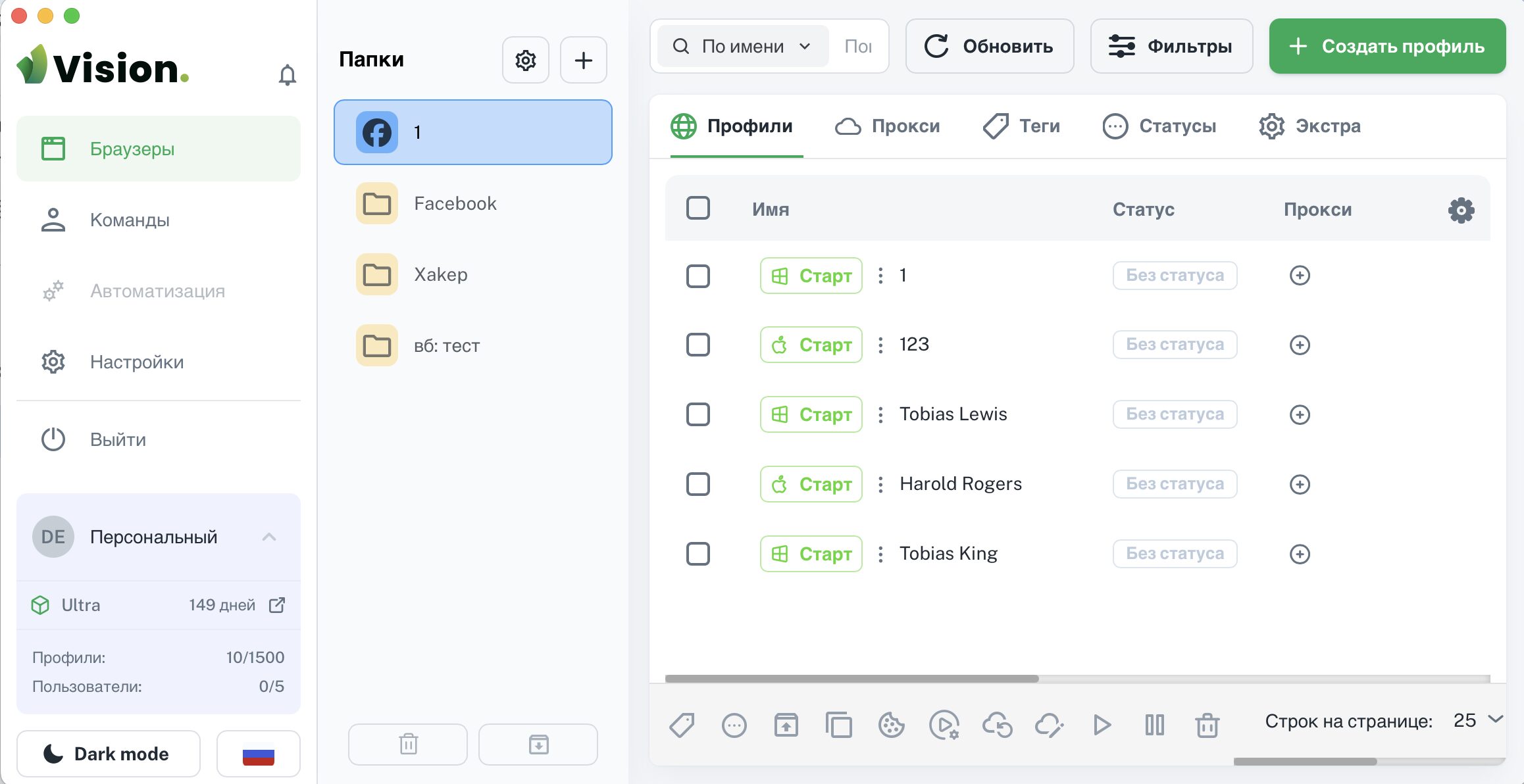Click the trash icon in bottom profile toolbar

click(1207, 725)
